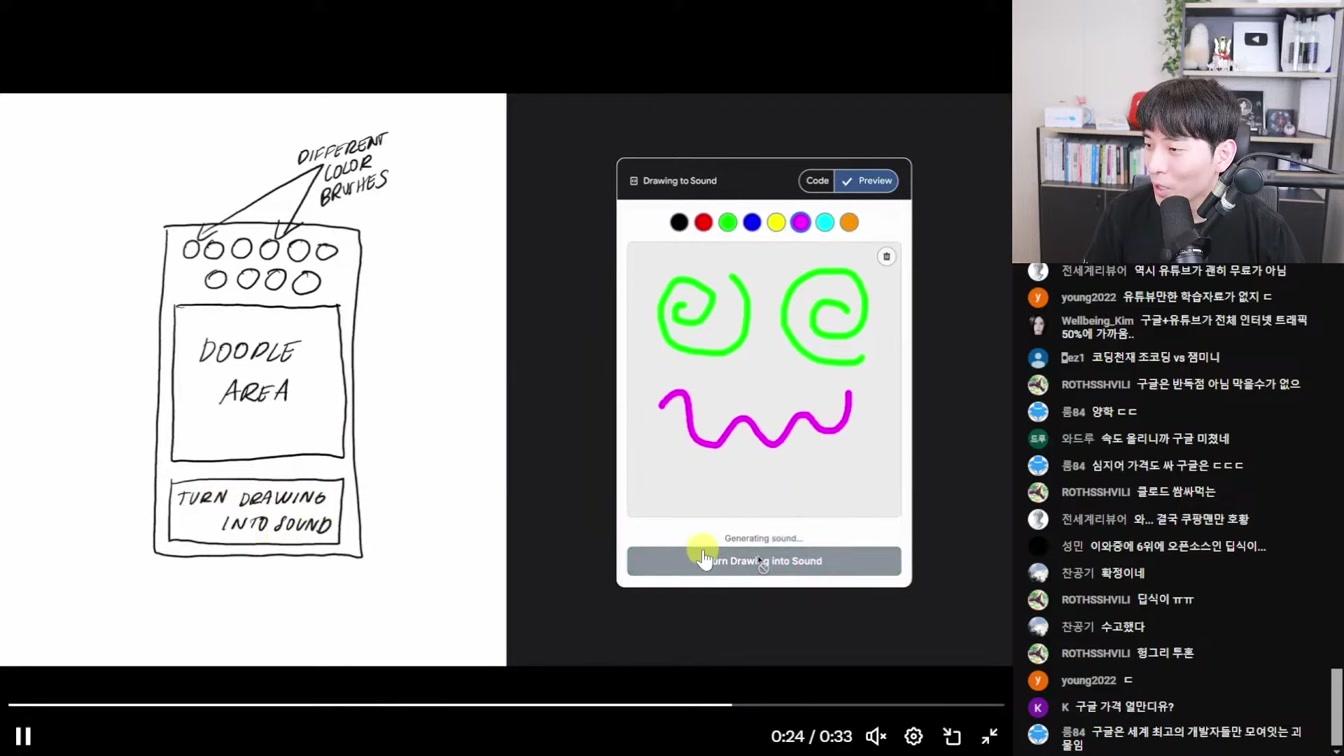Click inside the doodle canvas area
Screen dimensions: 1344x756
[764, 379]
